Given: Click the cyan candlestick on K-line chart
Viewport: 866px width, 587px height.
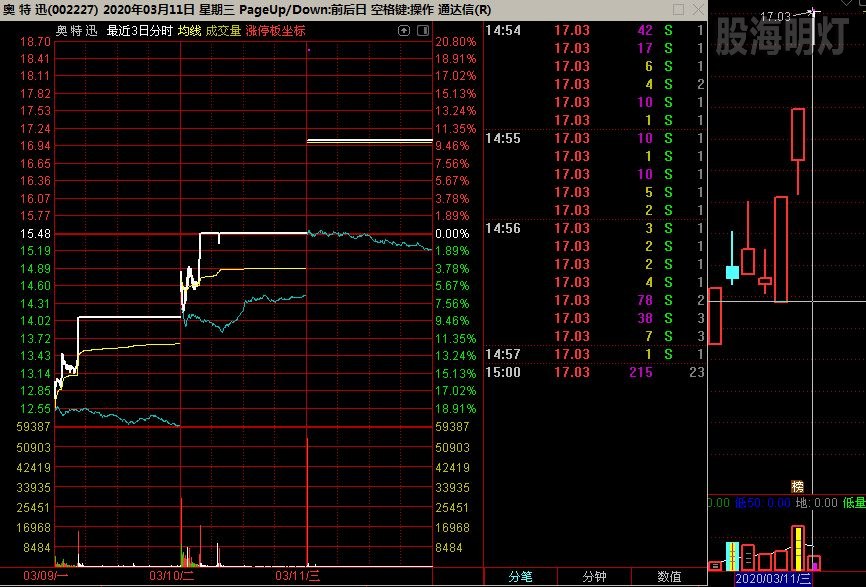Looking at the screenshot, I should click(732, 272).
